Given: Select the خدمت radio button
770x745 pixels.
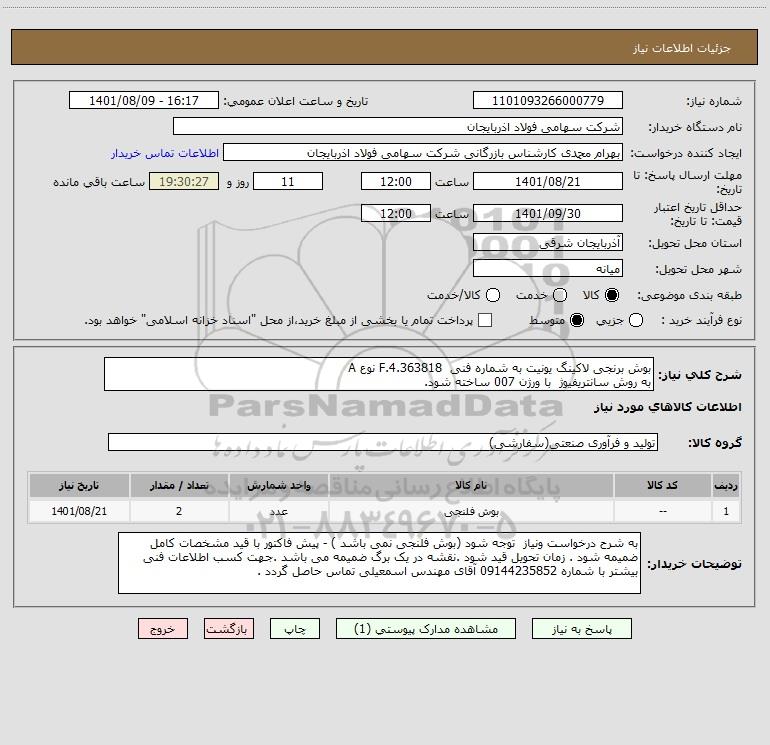Looking at the screenshot, I should pyautogui.click(x=560, y=295).
